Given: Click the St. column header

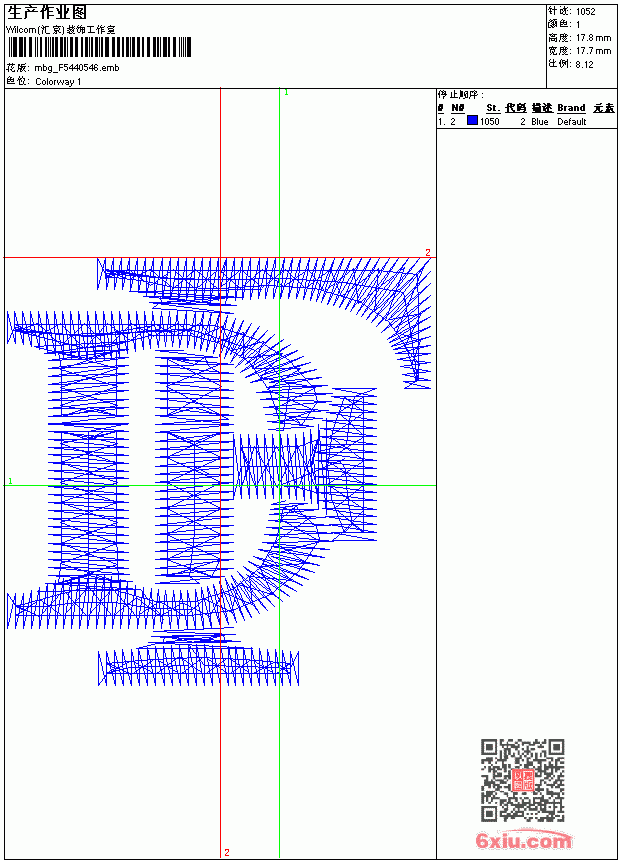Looking at the screenshot, I should (493, 108).
